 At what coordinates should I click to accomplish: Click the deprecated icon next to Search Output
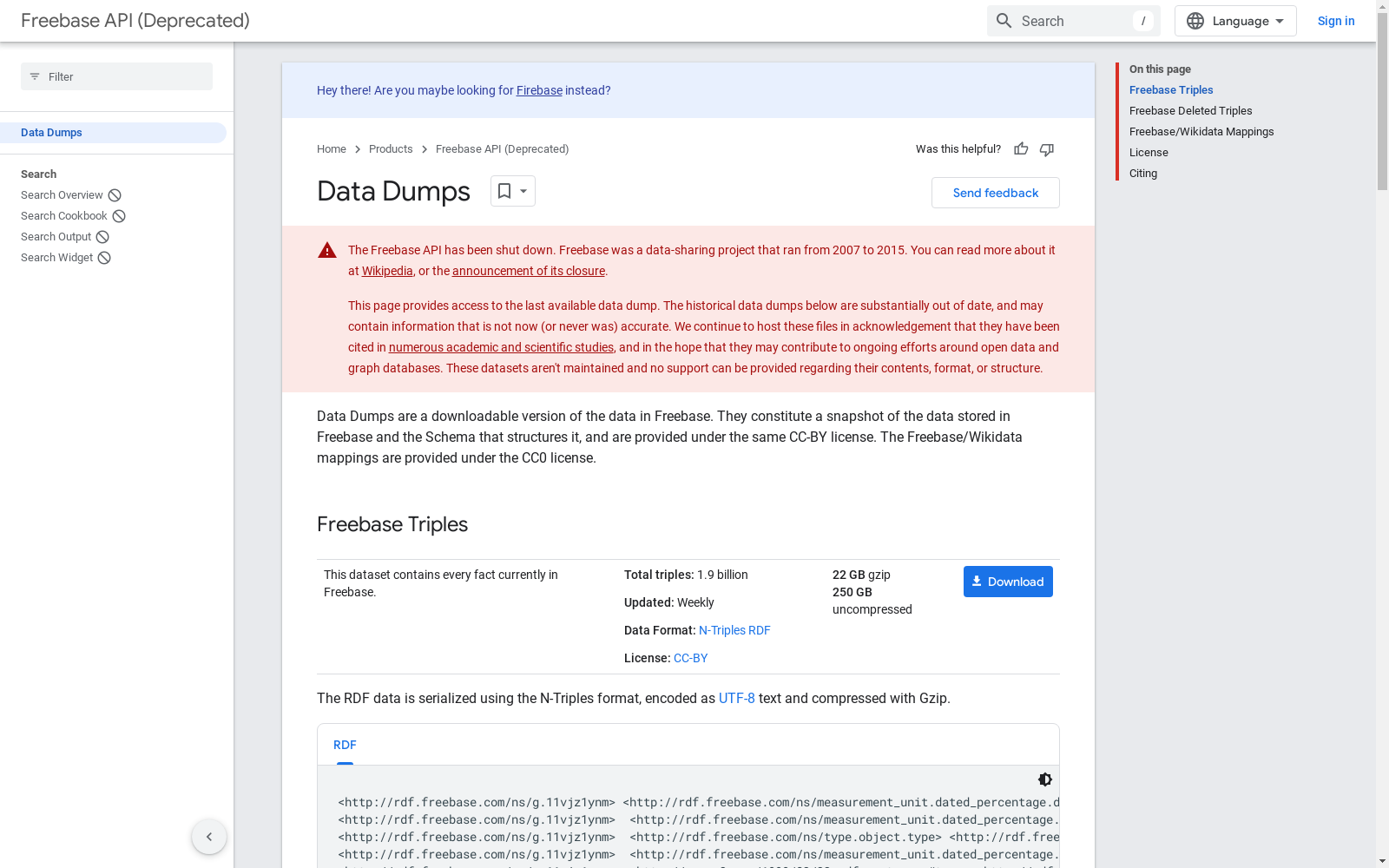(x=102, y=237)
